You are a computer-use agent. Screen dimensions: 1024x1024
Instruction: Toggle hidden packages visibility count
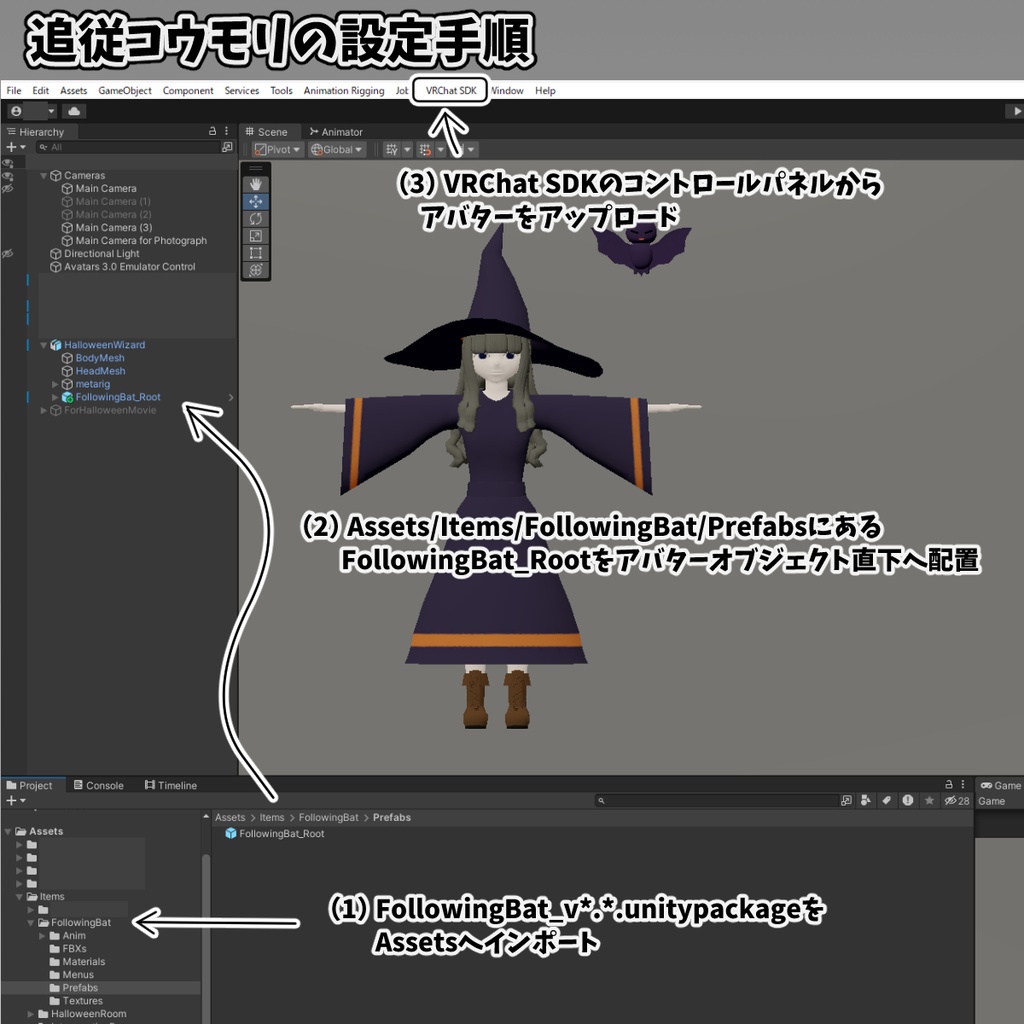(x=957, y=801)
